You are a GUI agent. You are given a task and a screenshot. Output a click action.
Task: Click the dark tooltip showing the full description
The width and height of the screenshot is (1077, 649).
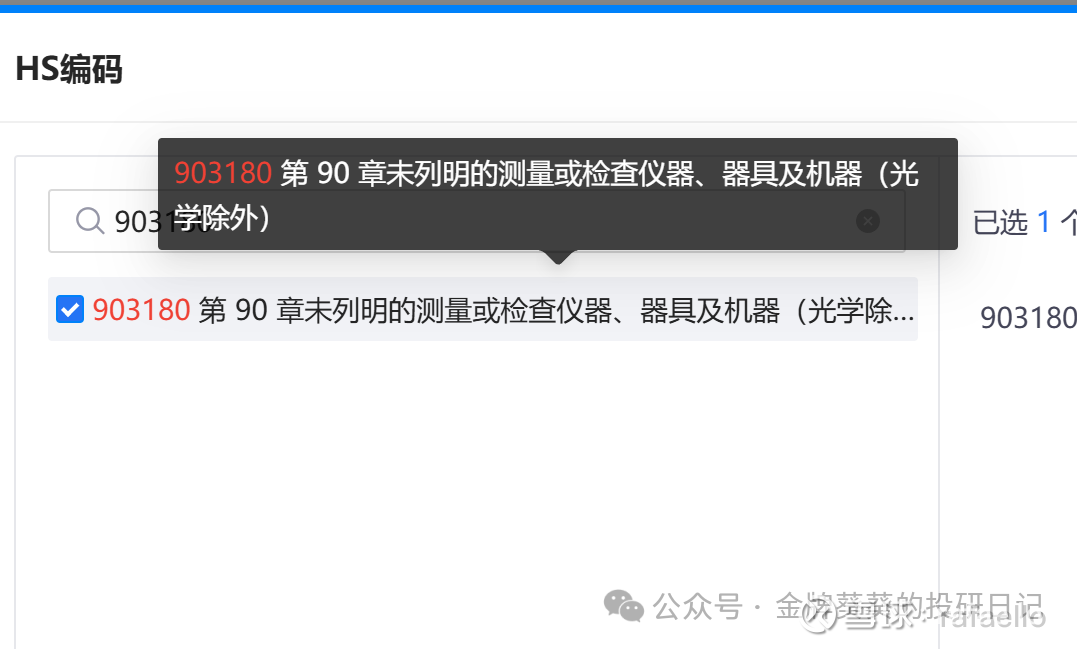pos(558,194)
